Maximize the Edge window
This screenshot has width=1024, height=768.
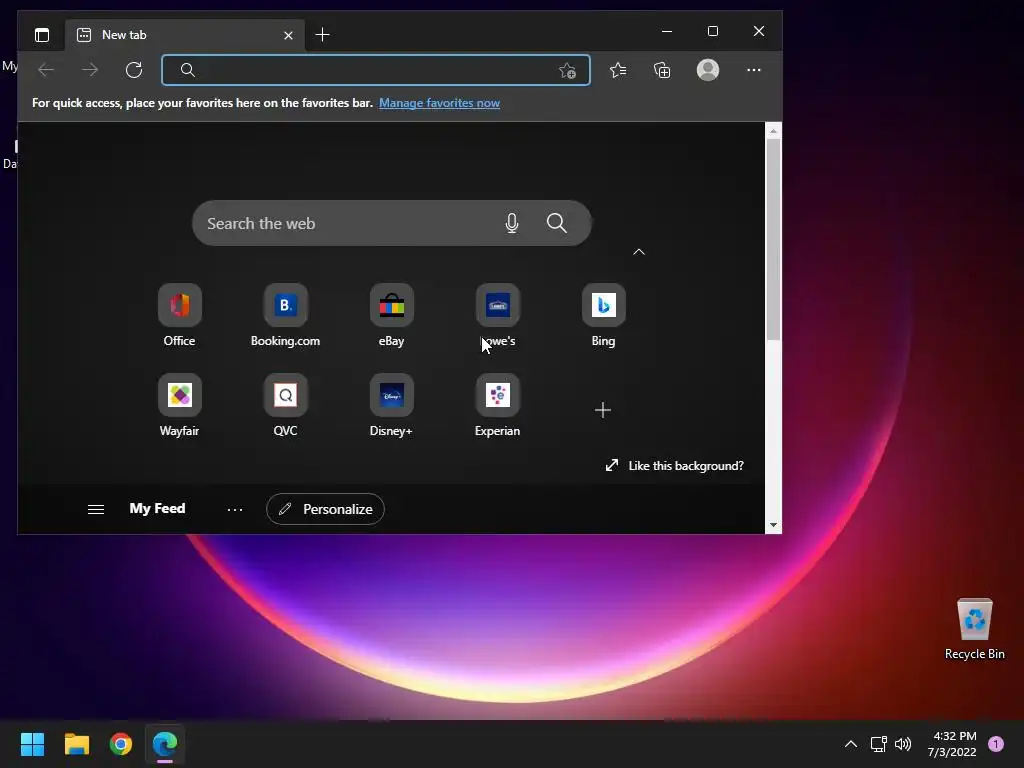[x=712, y=31]
